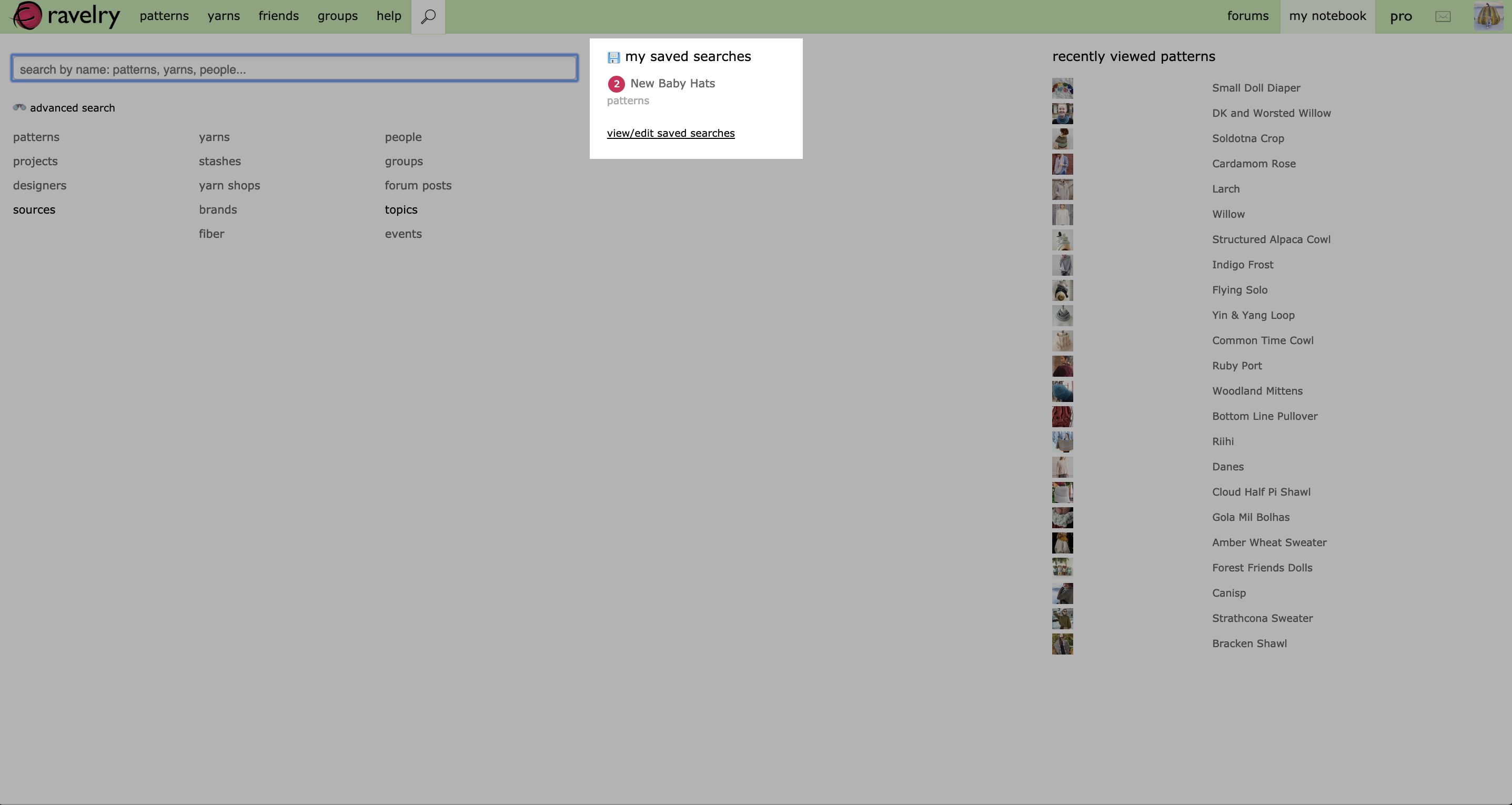This screenshot has height=805, width=1512.
Task: Open Bracken Shawl thumbnail image
Action: click(x=1062, y=643)
